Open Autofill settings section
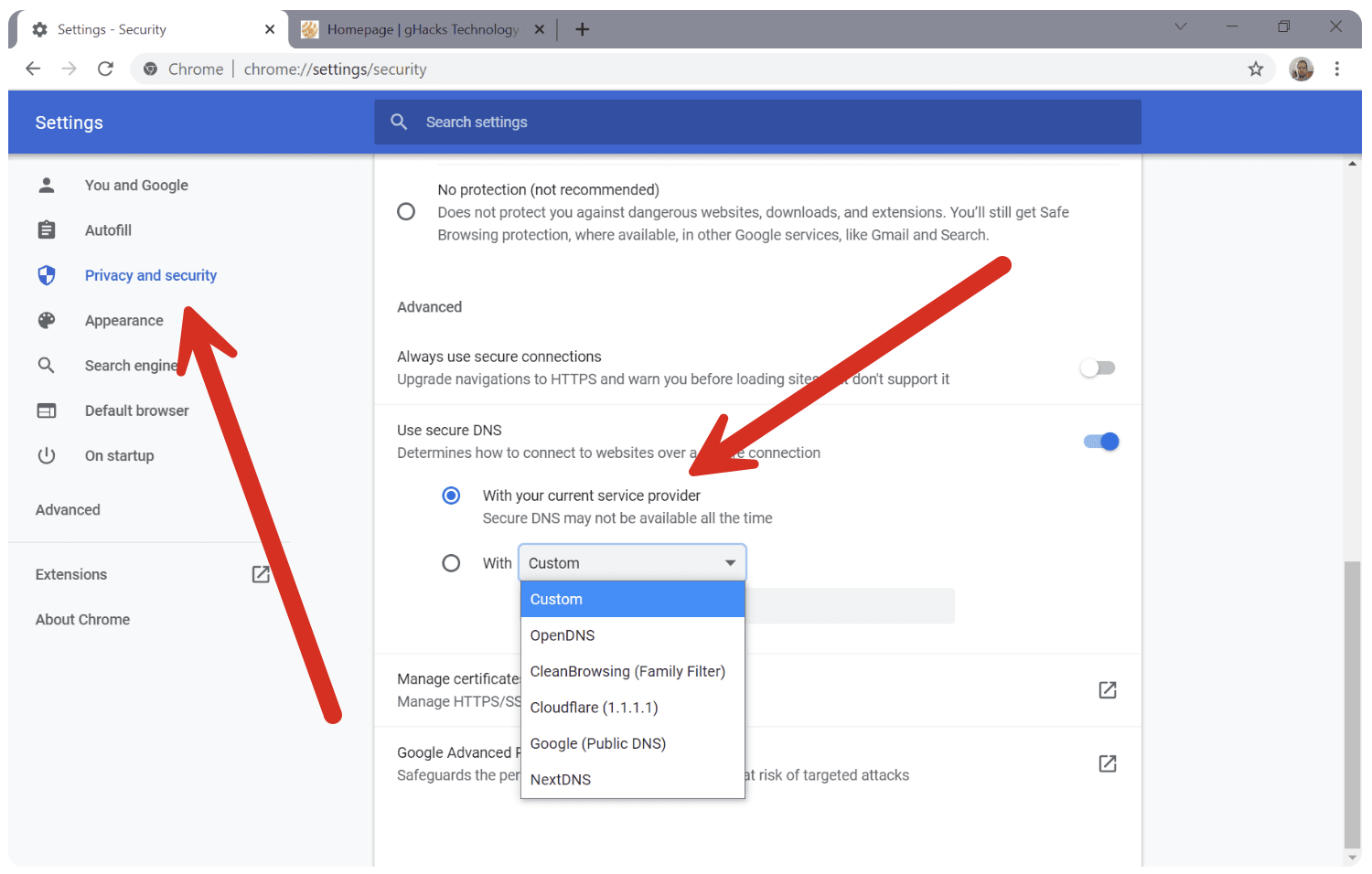This screenshot has width=1372, height=874. [x=108, y=230]
